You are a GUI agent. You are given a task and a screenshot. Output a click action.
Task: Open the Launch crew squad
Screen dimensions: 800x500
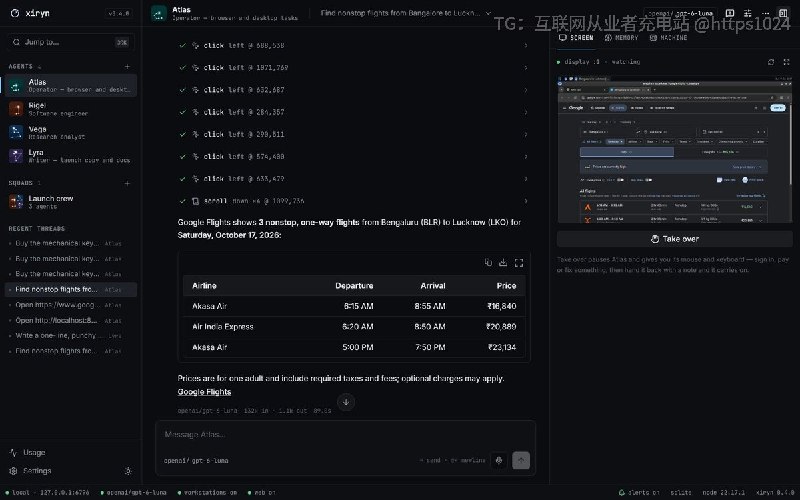coord(70,202)
